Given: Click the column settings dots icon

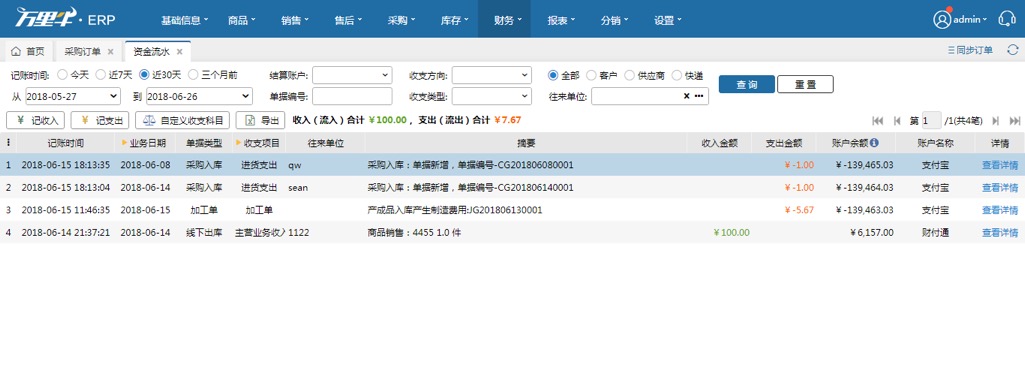Looking at the screenshot, I should pyautogui.click(x=8, y=142).
